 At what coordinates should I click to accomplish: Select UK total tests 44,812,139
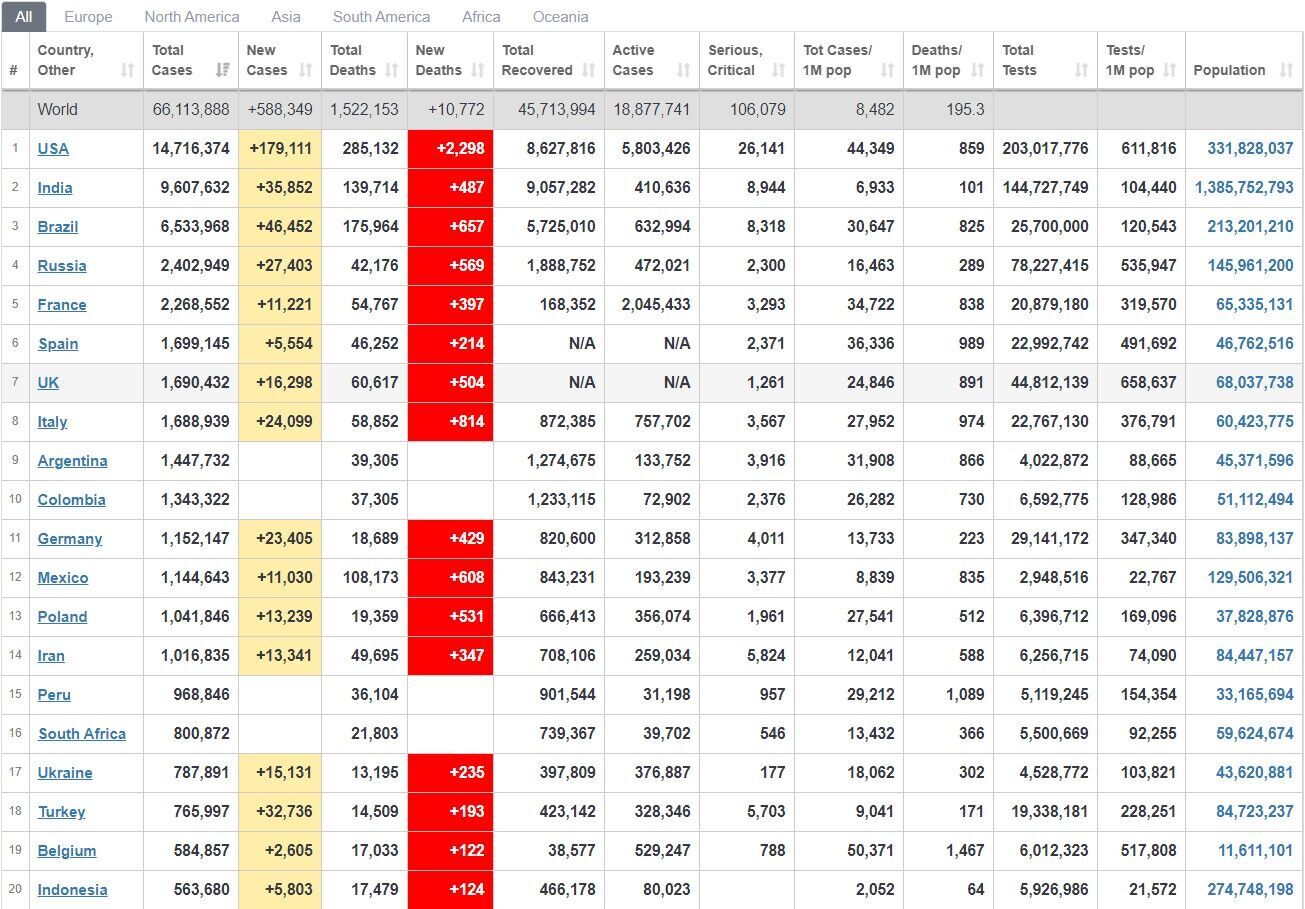click(1050, 382)
